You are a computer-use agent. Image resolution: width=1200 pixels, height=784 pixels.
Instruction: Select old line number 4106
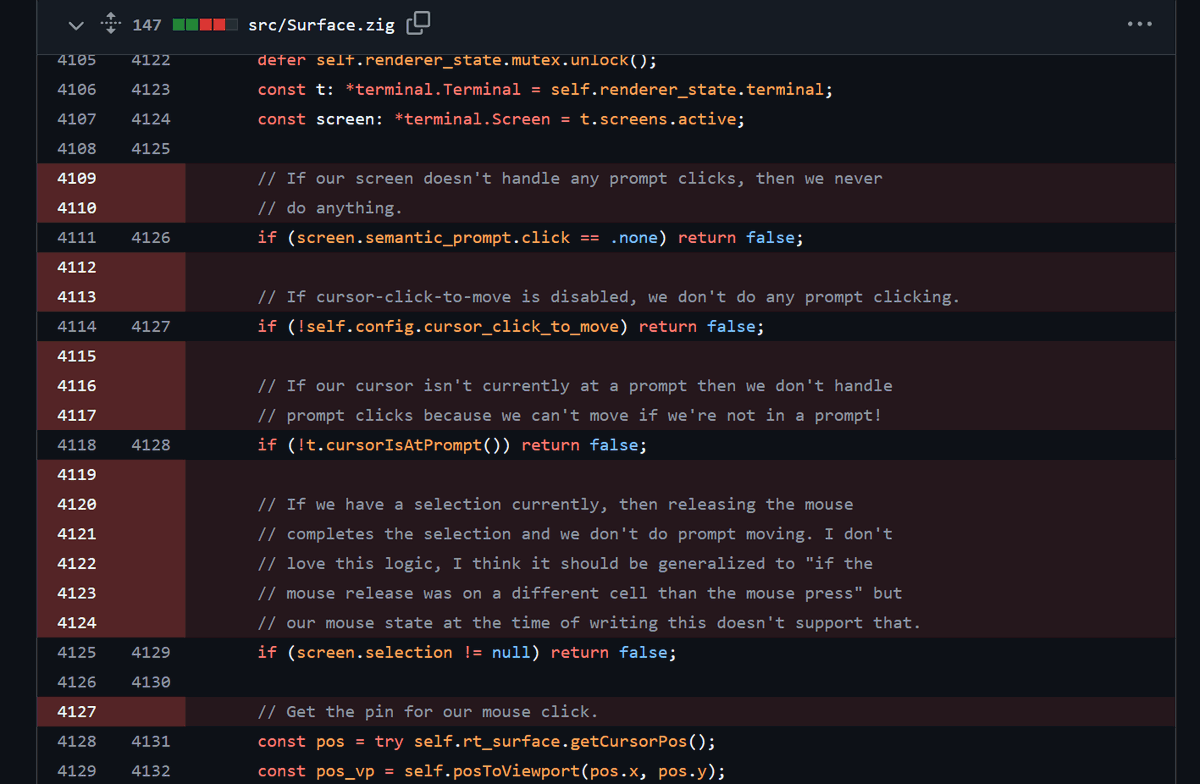point(77,89)
